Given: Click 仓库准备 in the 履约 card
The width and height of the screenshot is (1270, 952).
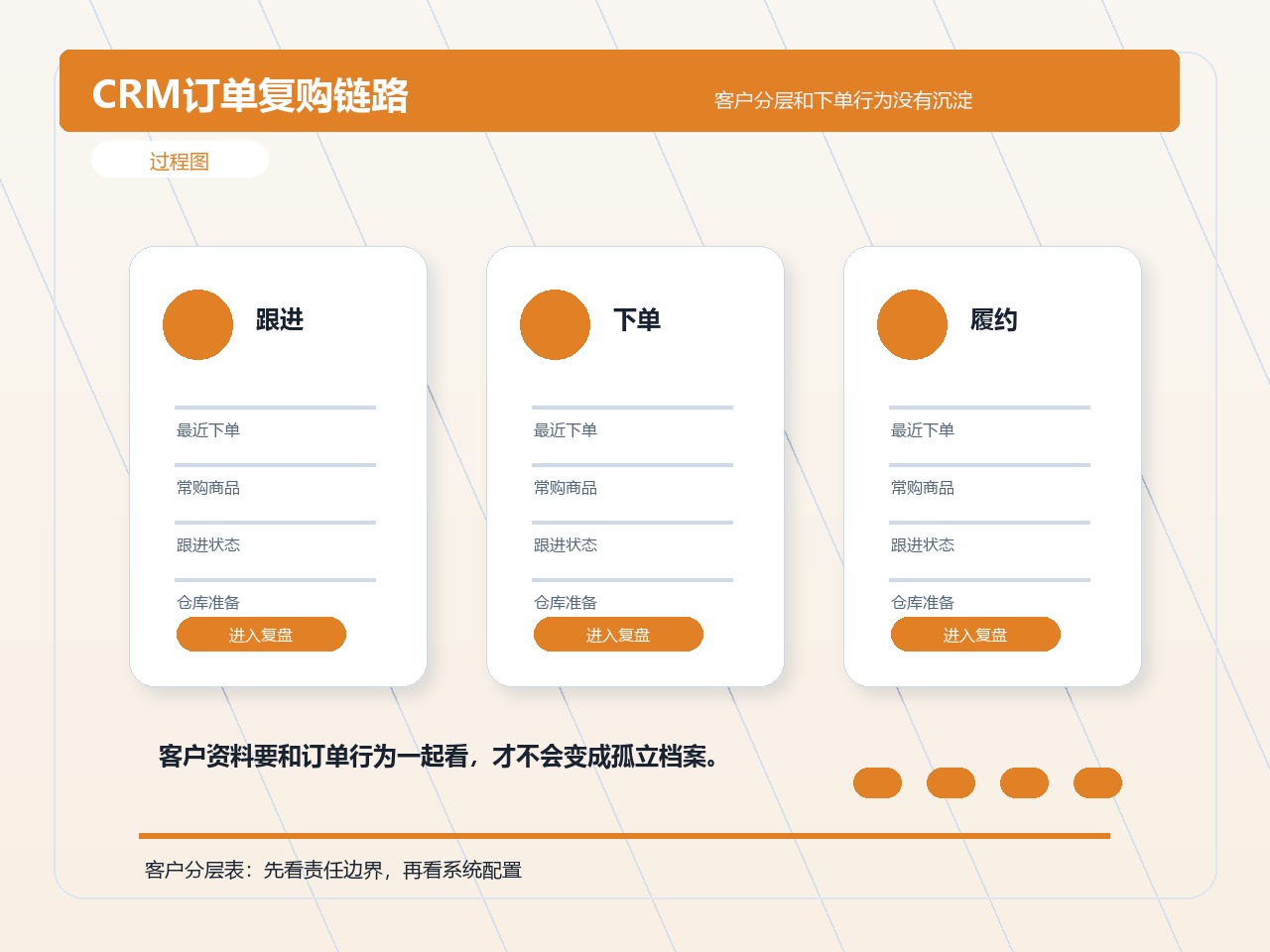Looking at the screenshot, I should click(923, 603).
